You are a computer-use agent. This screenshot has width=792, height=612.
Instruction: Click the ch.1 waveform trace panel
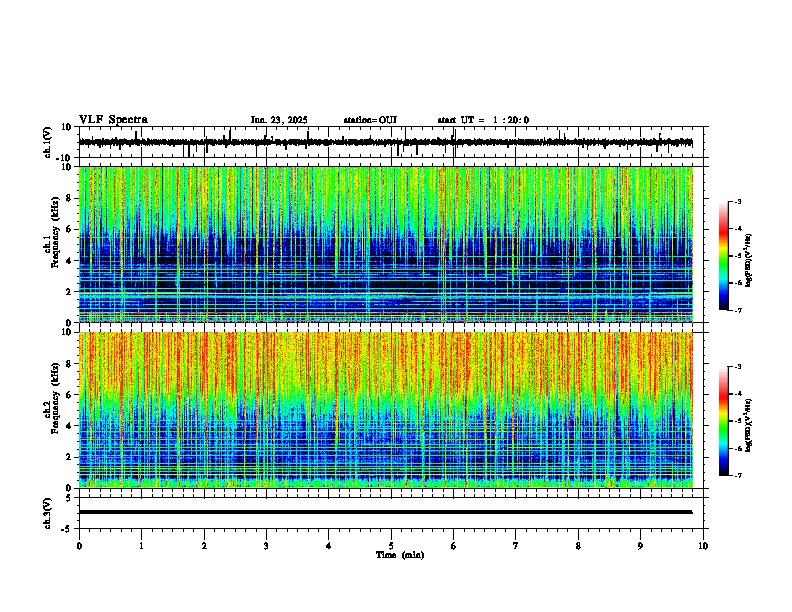point(393,142)
